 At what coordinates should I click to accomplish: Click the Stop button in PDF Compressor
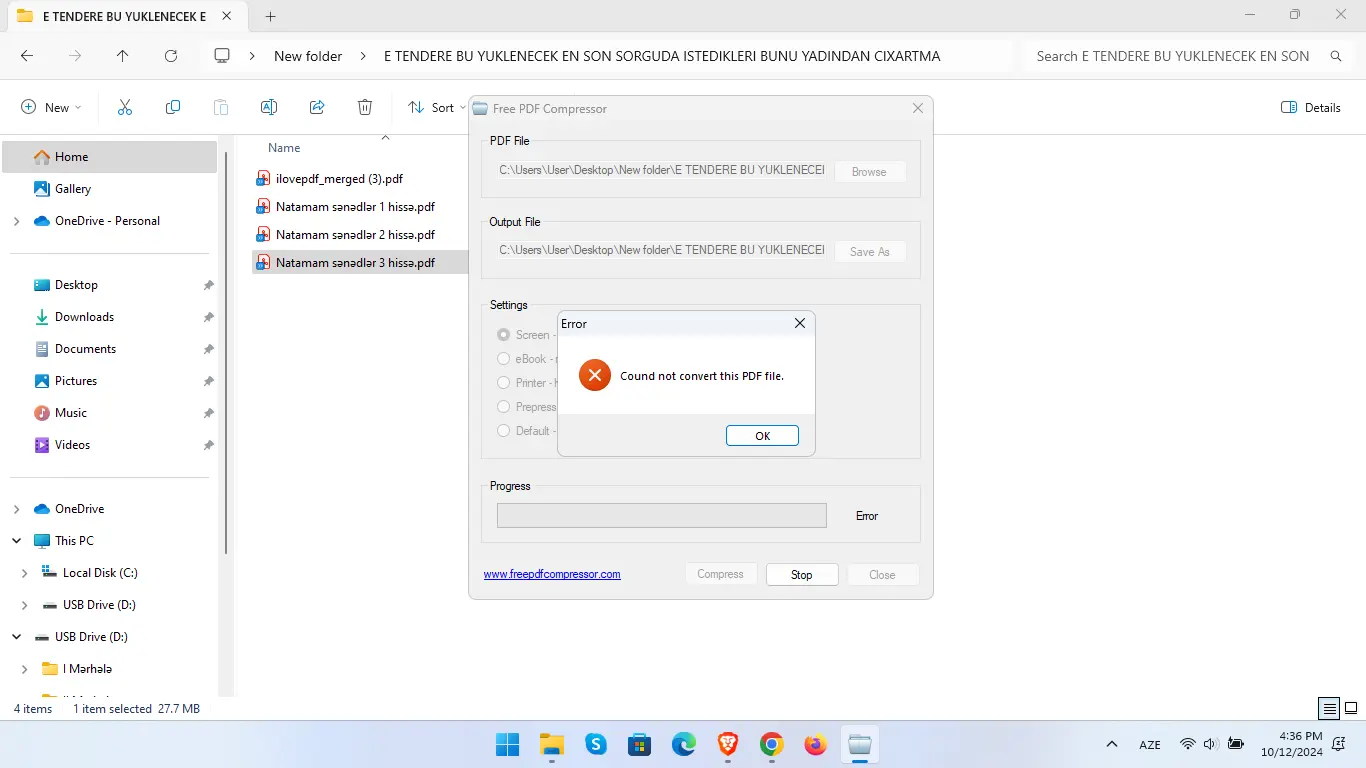[802, 575]
